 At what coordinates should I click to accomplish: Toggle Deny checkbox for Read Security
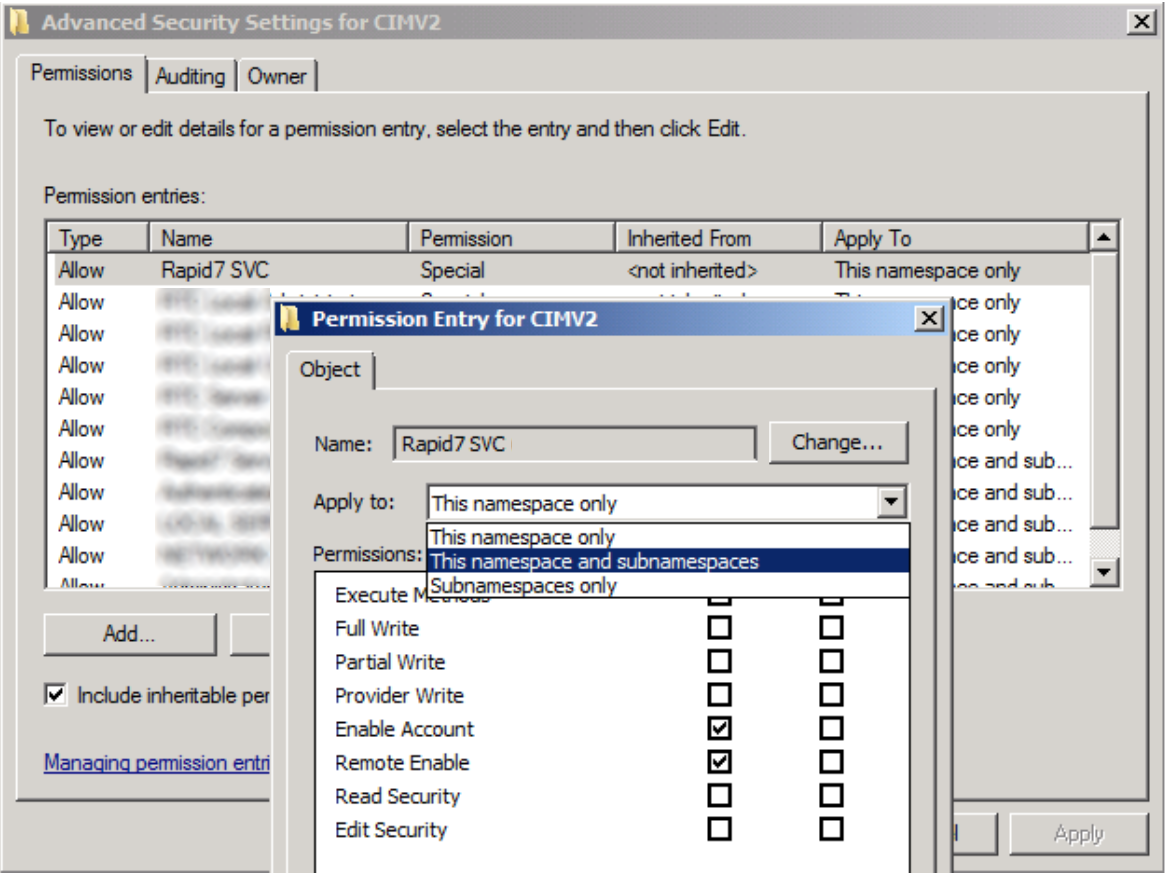[831, 795]
